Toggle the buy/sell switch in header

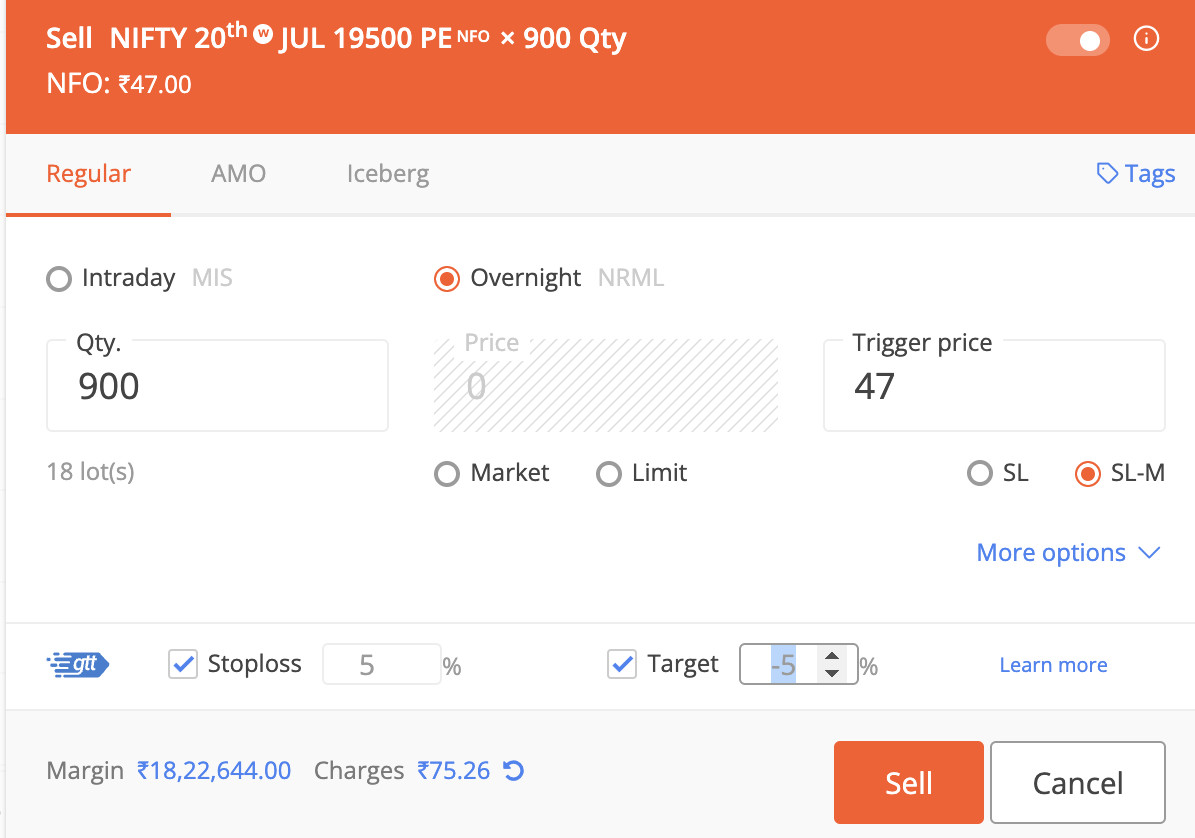pyautogui.click(x=1077, y=40)
